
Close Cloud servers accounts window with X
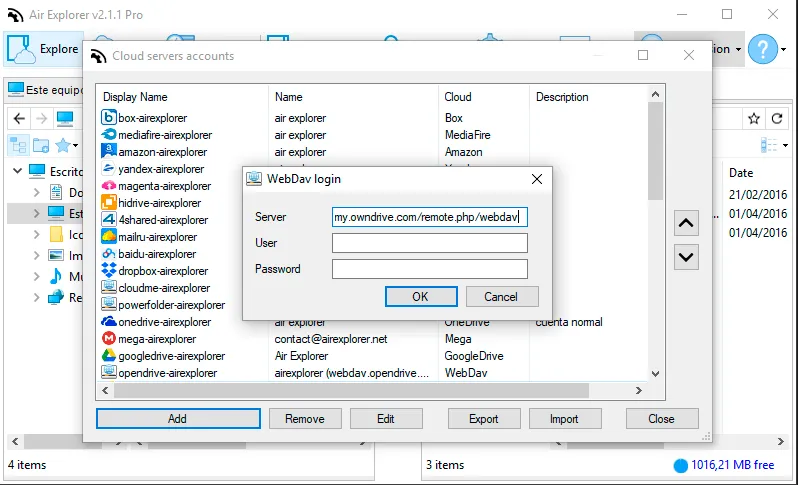[x=689, y=55]
